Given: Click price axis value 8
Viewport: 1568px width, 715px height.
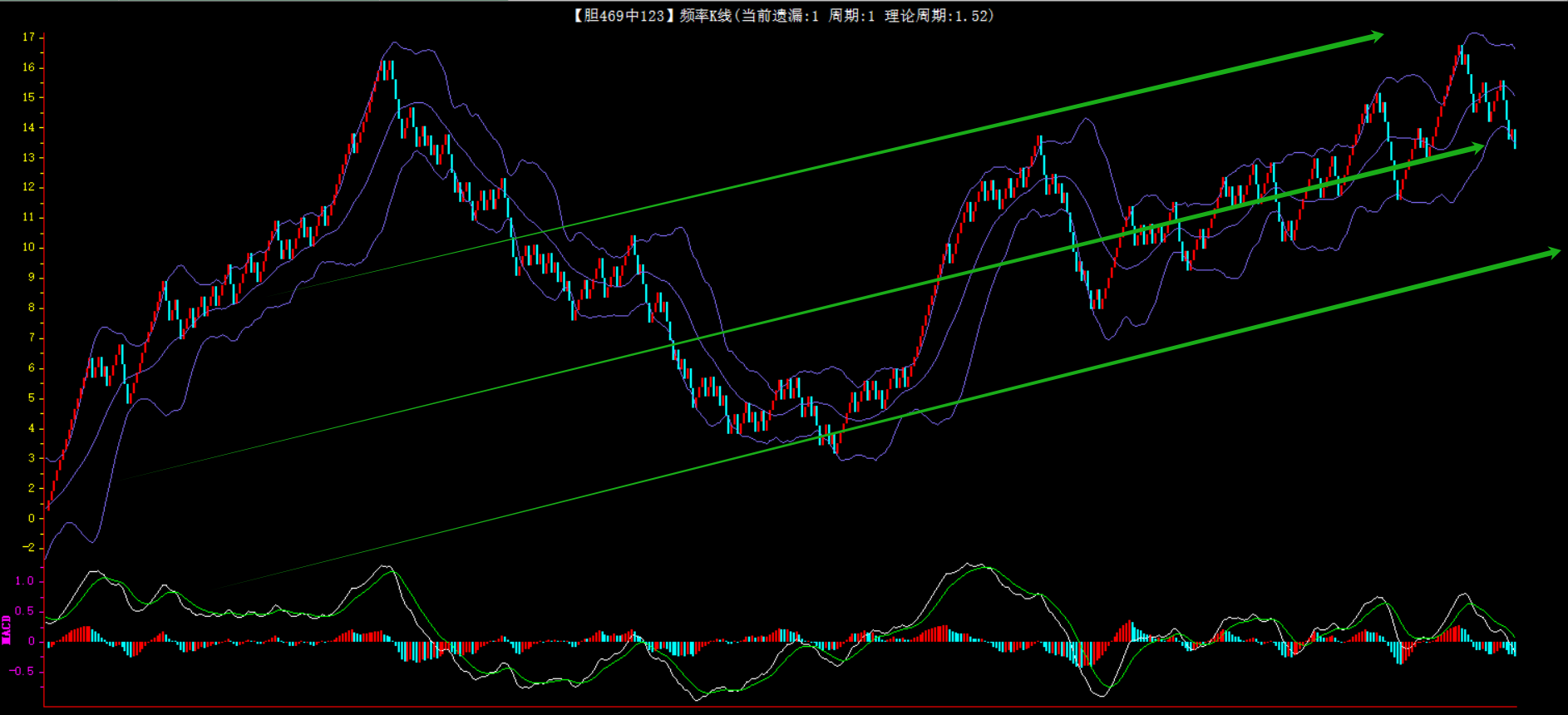Looking at the screenshot, I should point(32,308).
